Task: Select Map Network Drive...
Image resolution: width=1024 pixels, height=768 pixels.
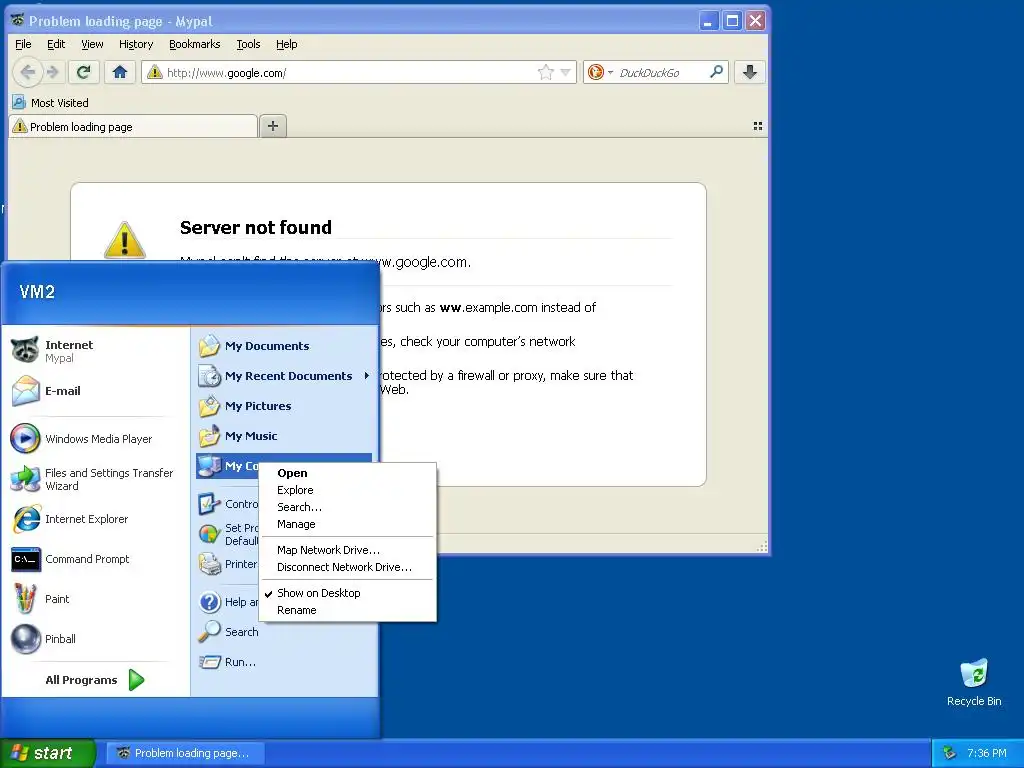Action: tap(347, 550)
